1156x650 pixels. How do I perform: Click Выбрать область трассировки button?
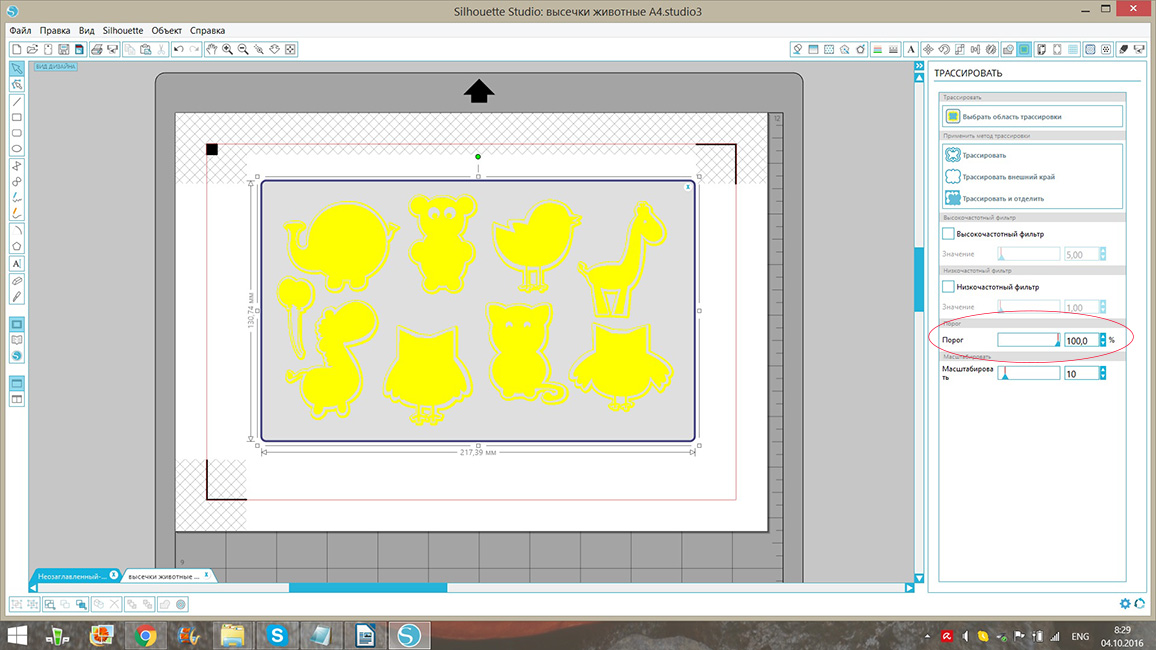(x=1031, y=116)
